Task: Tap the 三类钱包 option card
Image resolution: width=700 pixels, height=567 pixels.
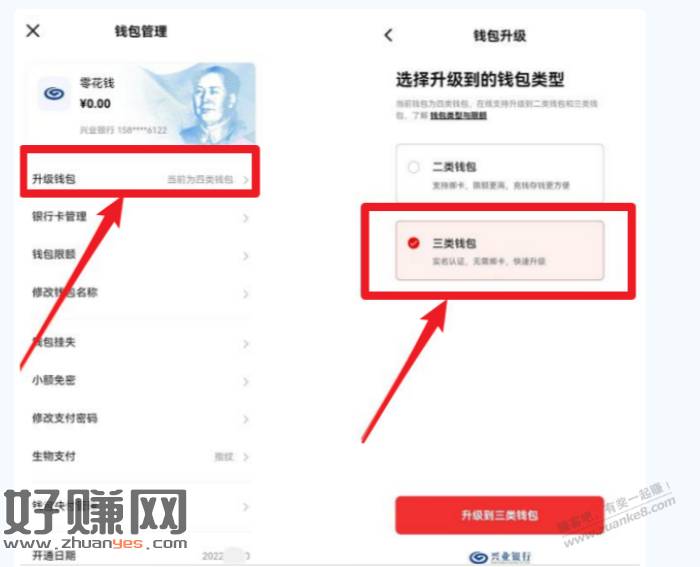Action: (500, 250)
